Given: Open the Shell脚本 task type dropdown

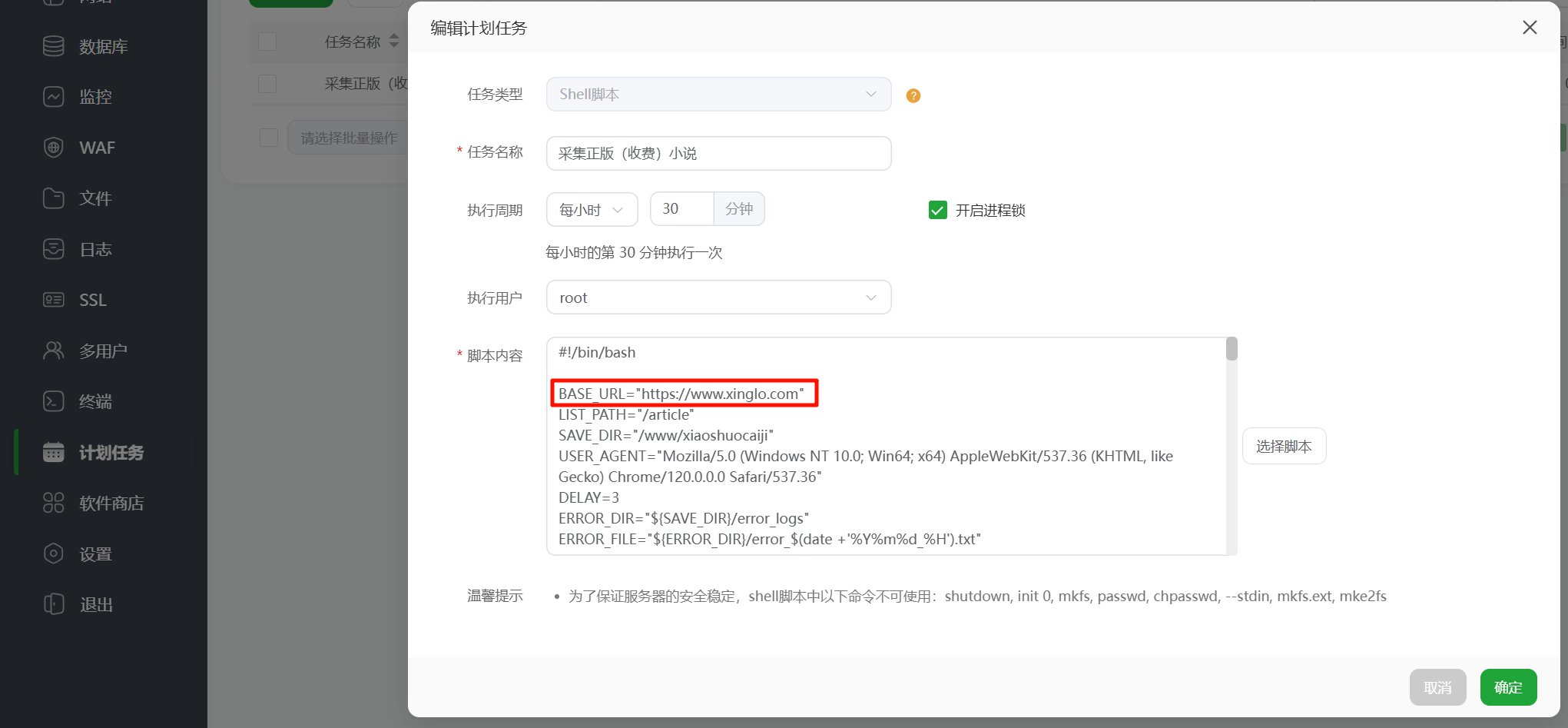Looking at the screenshot, I should pyautogui.click(x=718, y=95).
